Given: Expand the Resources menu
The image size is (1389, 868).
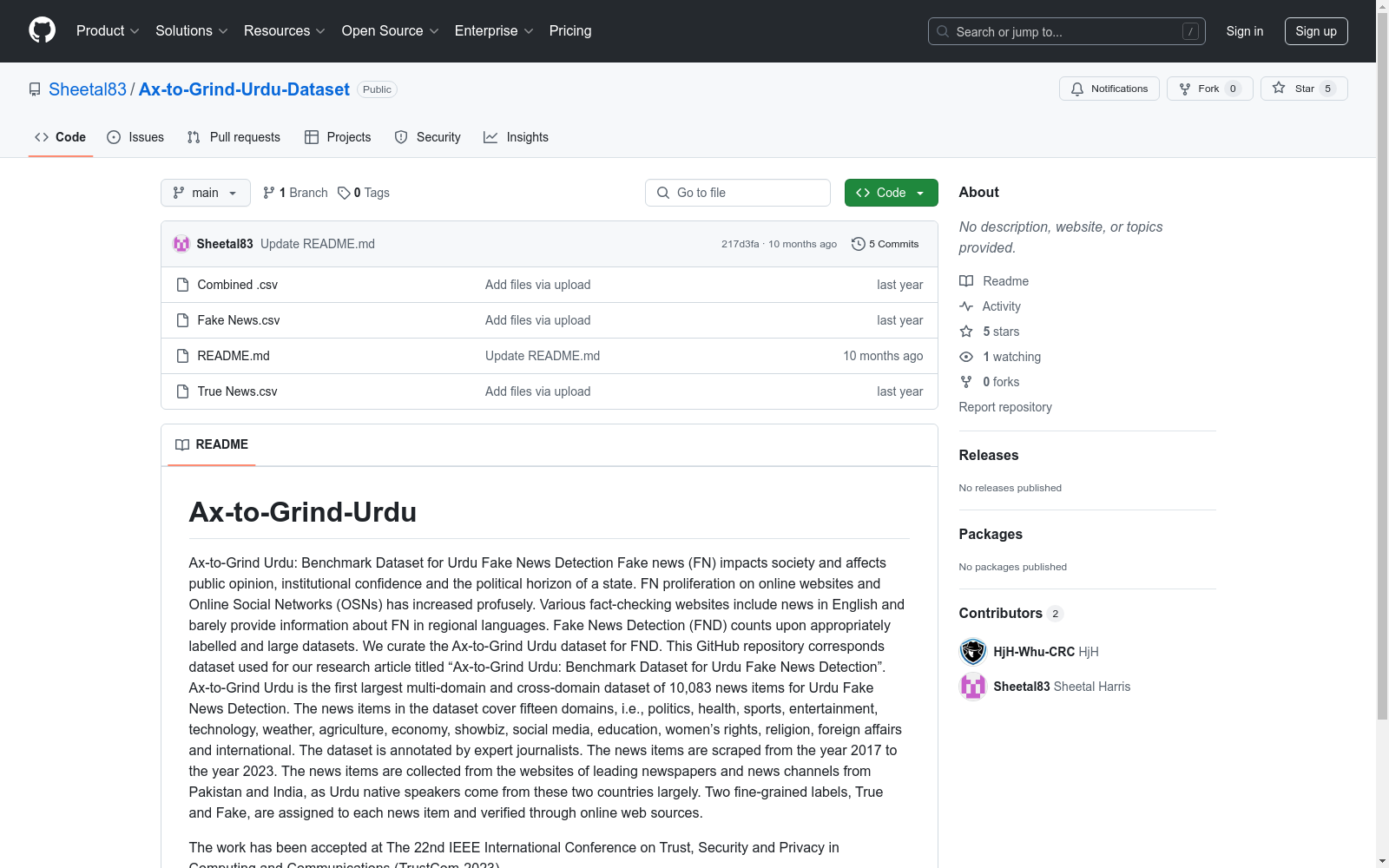Looking at the screenshot, I should 285,31.
